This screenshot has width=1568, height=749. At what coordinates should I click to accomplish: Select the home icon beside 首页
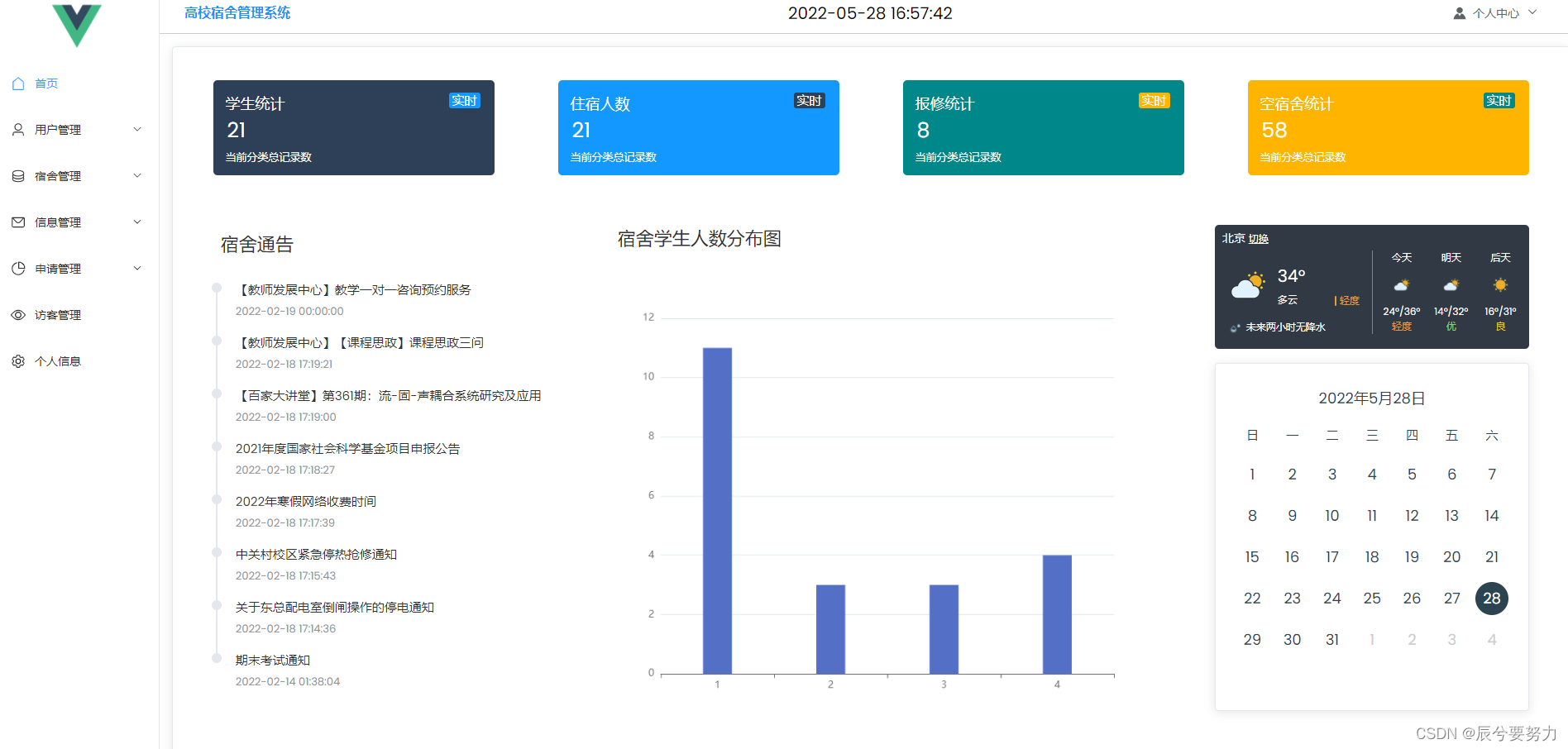[18, 83]
